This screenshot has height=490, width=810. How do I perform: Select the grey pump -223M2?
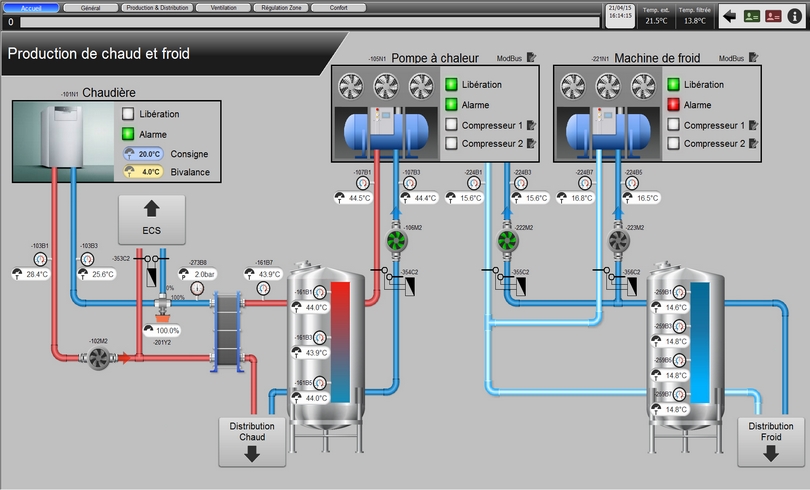[x=619, y=242]
